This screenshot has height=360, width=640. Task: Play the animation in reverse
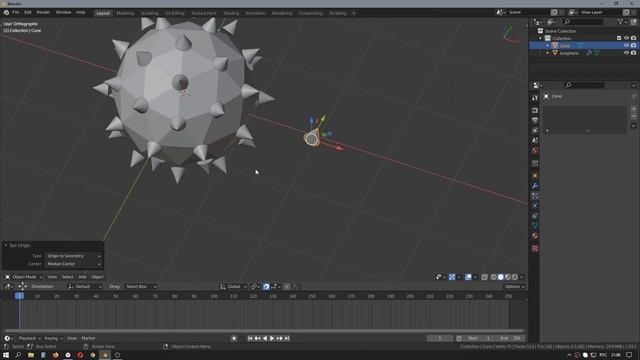pos(264,338)
